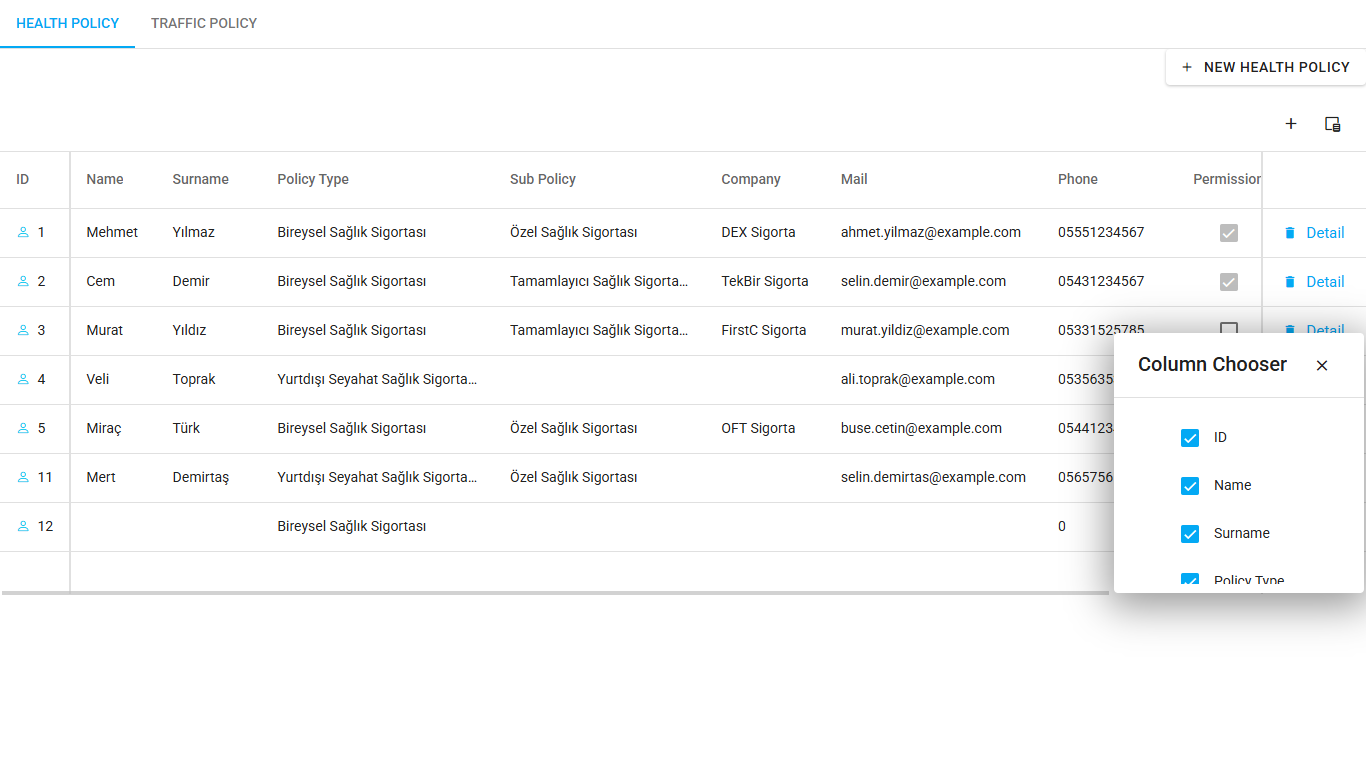Hide the Surname column in chooser
Viewport: 1366px width, 768px height.
coord(1190,534)
